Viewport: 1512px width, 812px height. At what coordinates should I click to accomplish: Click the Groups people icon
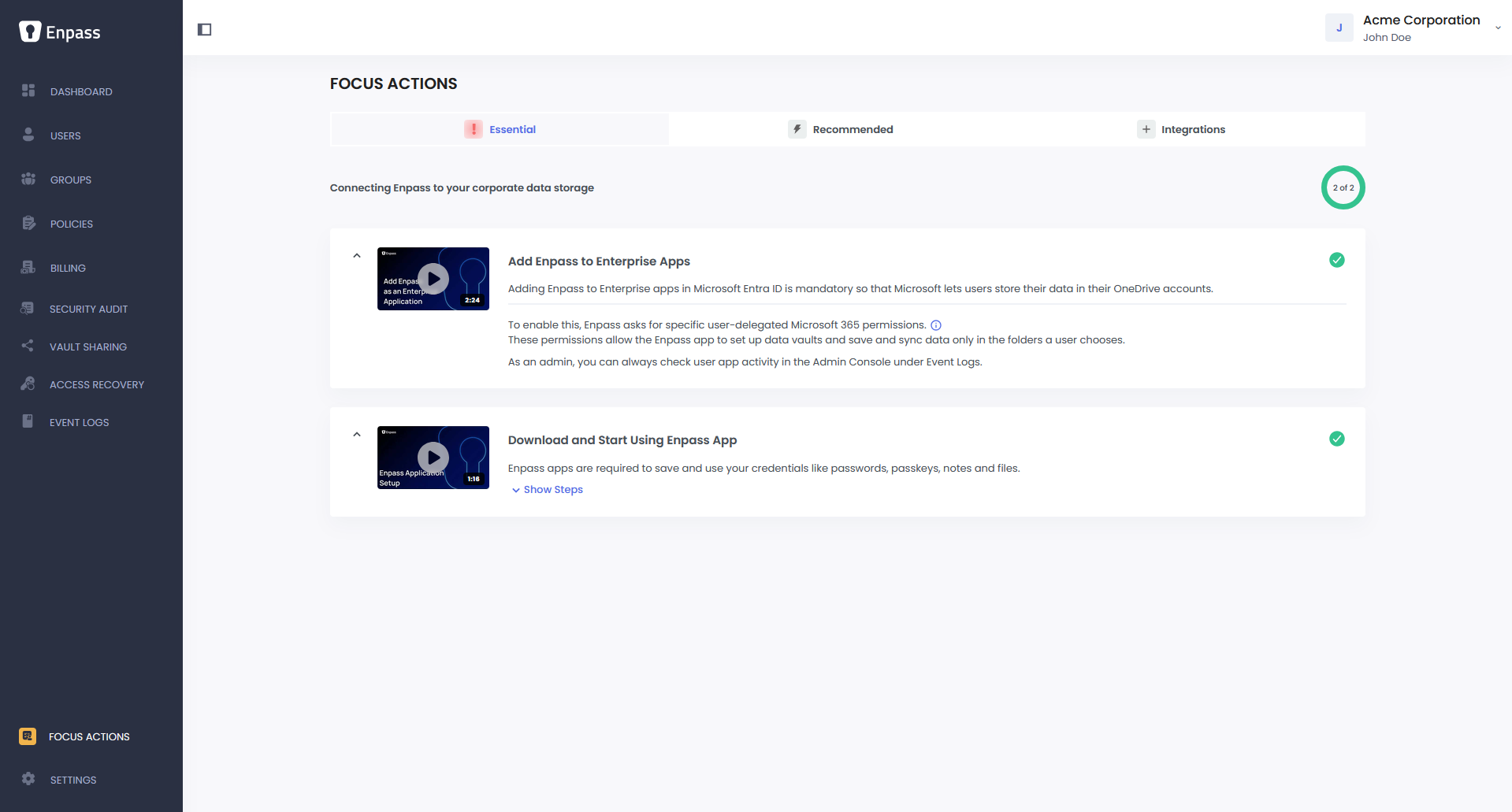click(28, 179)
